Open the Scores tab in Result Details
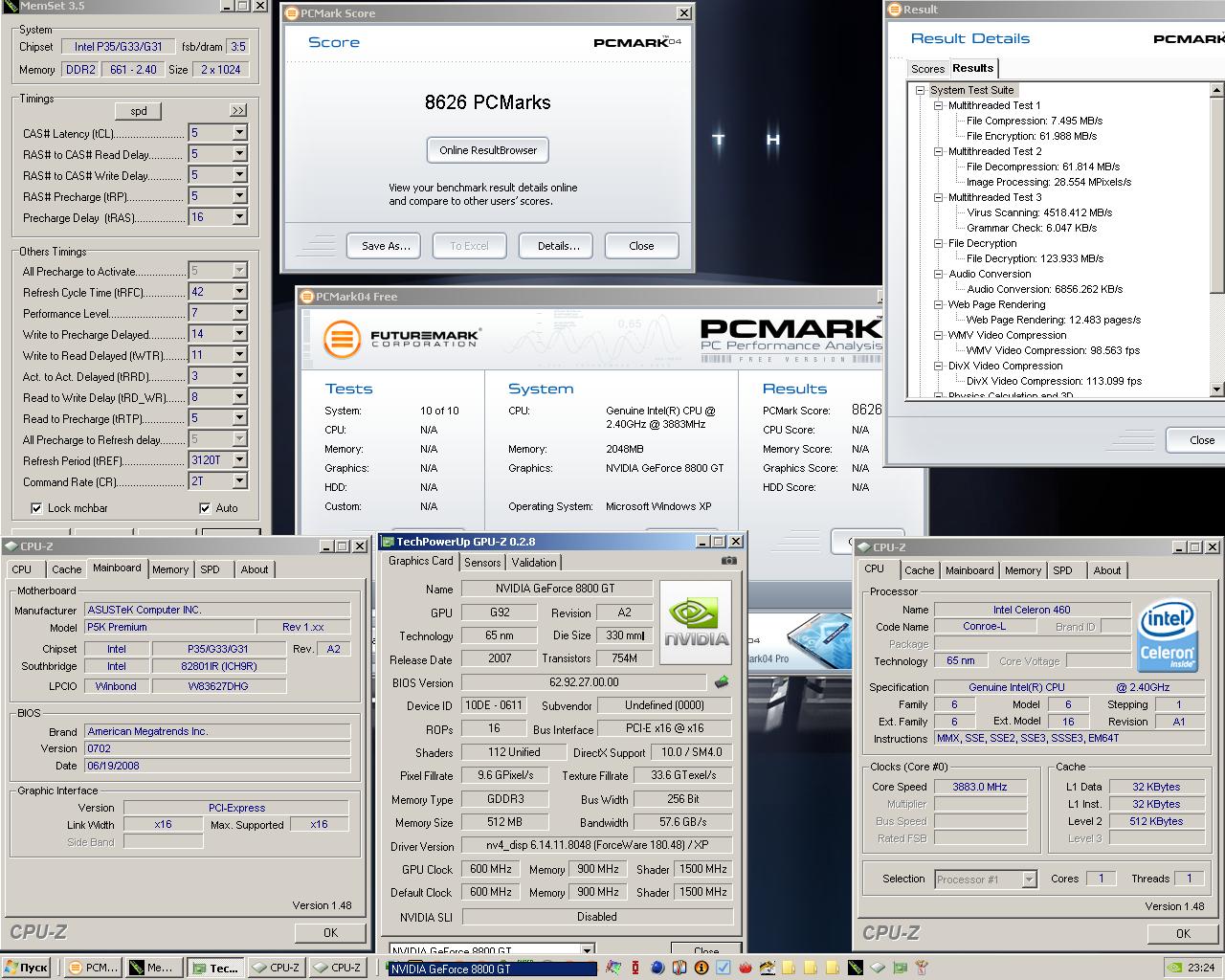Viewport: 1225px width, 980px height. click(927, 69)
